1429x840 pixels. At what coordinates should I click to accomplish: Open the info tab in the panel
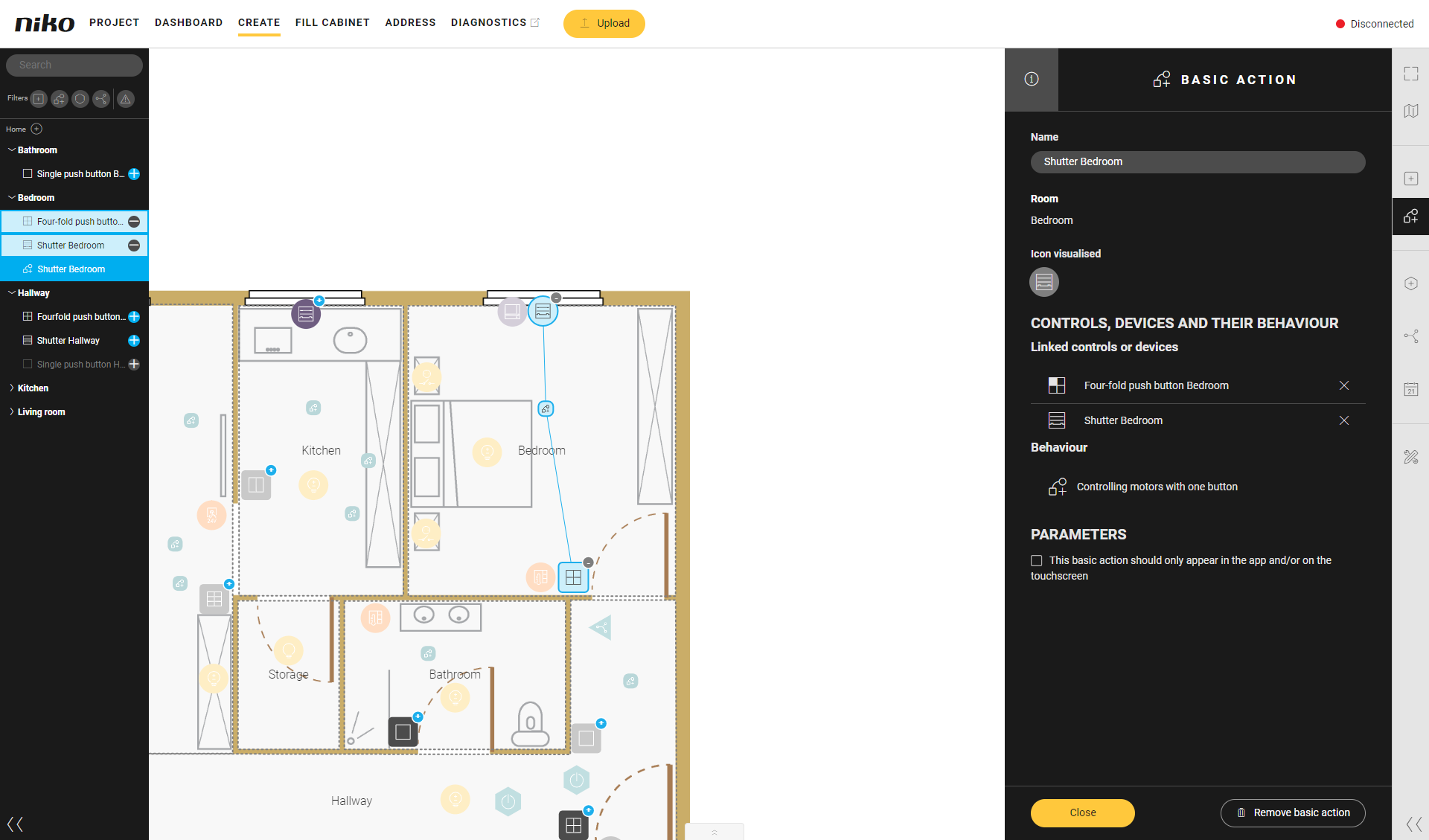(x=1031, y=80)
